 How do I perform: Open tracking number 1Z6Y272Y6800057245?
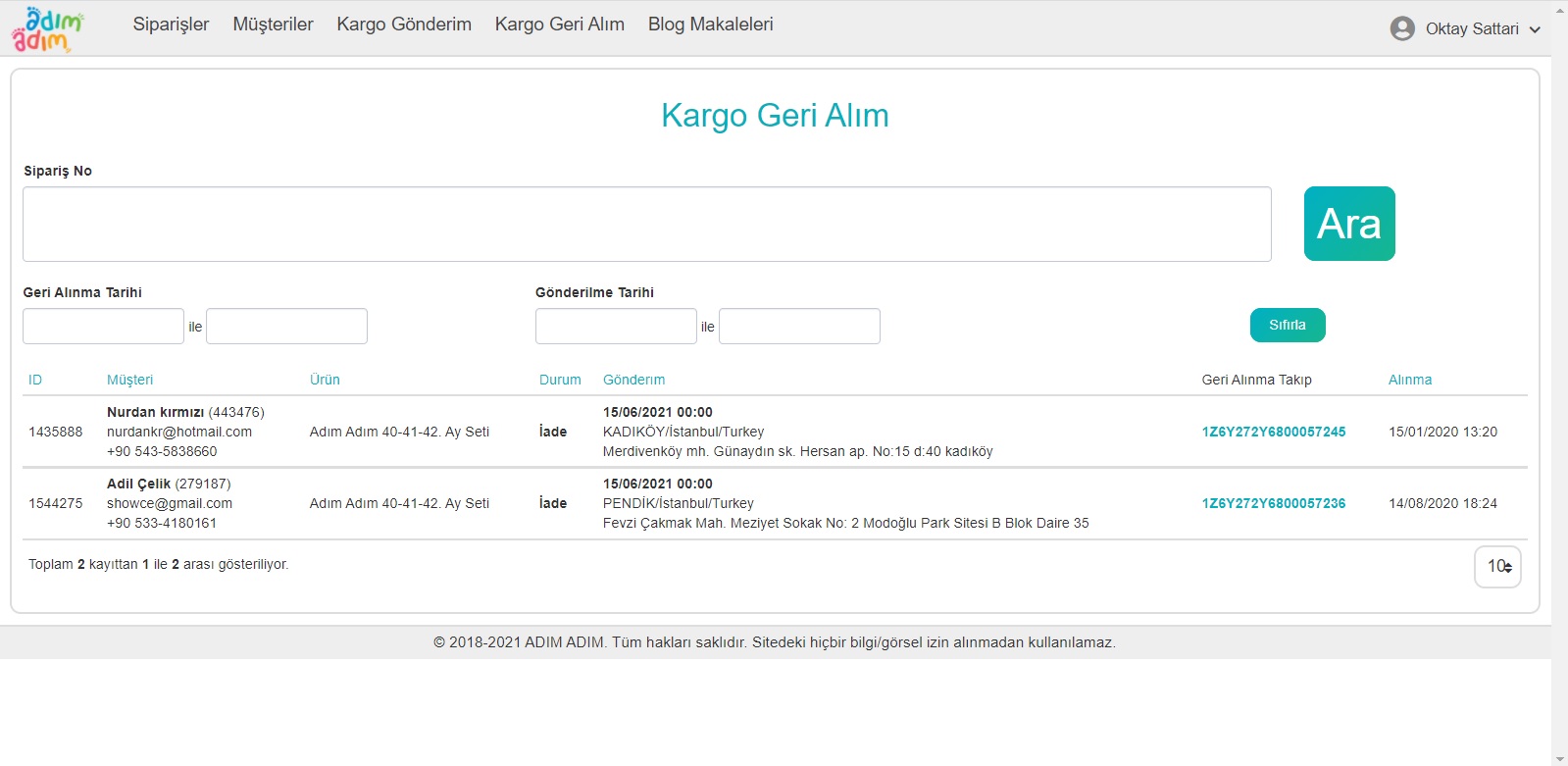click(1273, 432)
